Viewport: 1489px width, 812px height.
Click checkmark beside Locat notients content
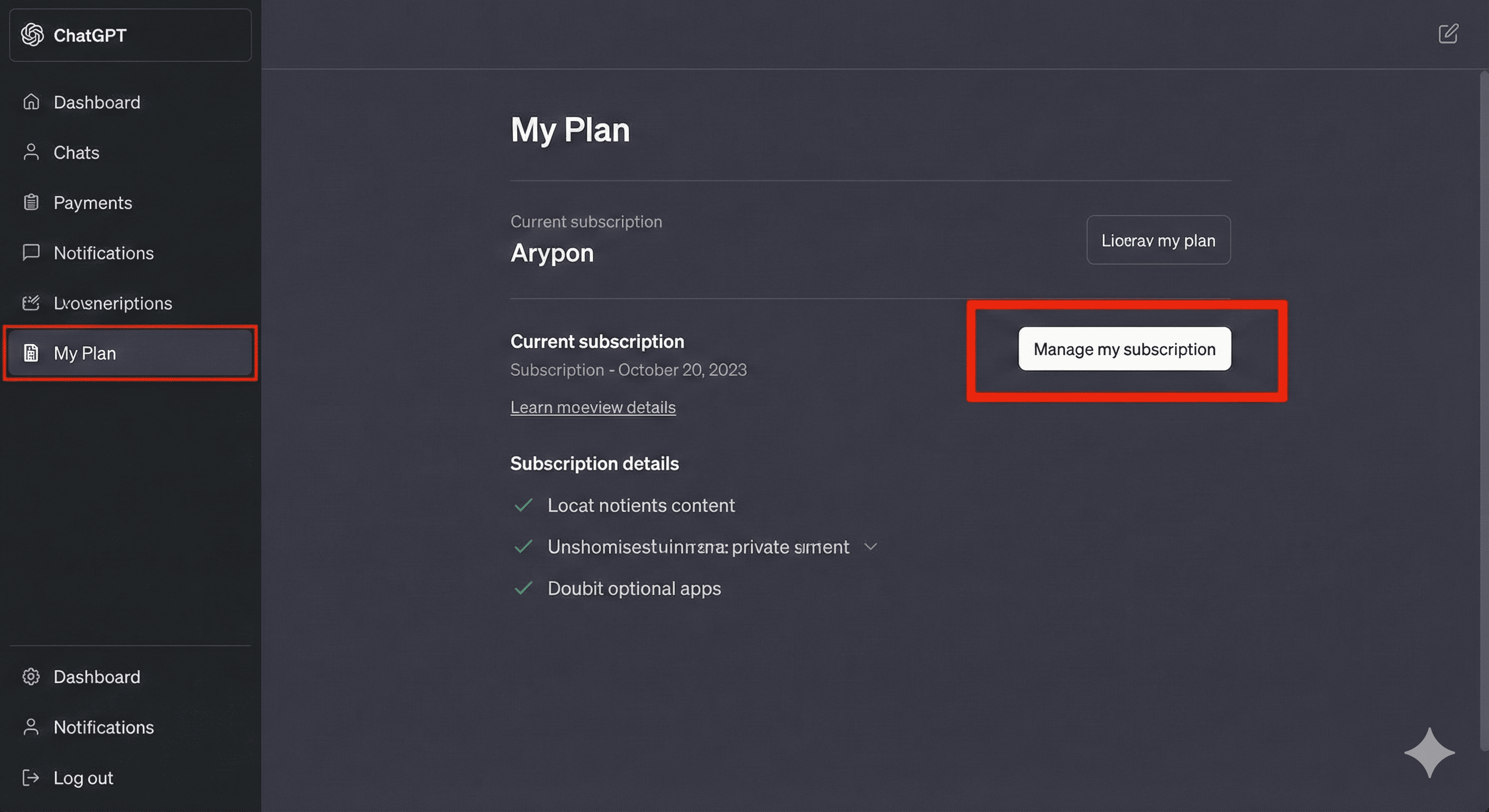(x=523, y=505)
